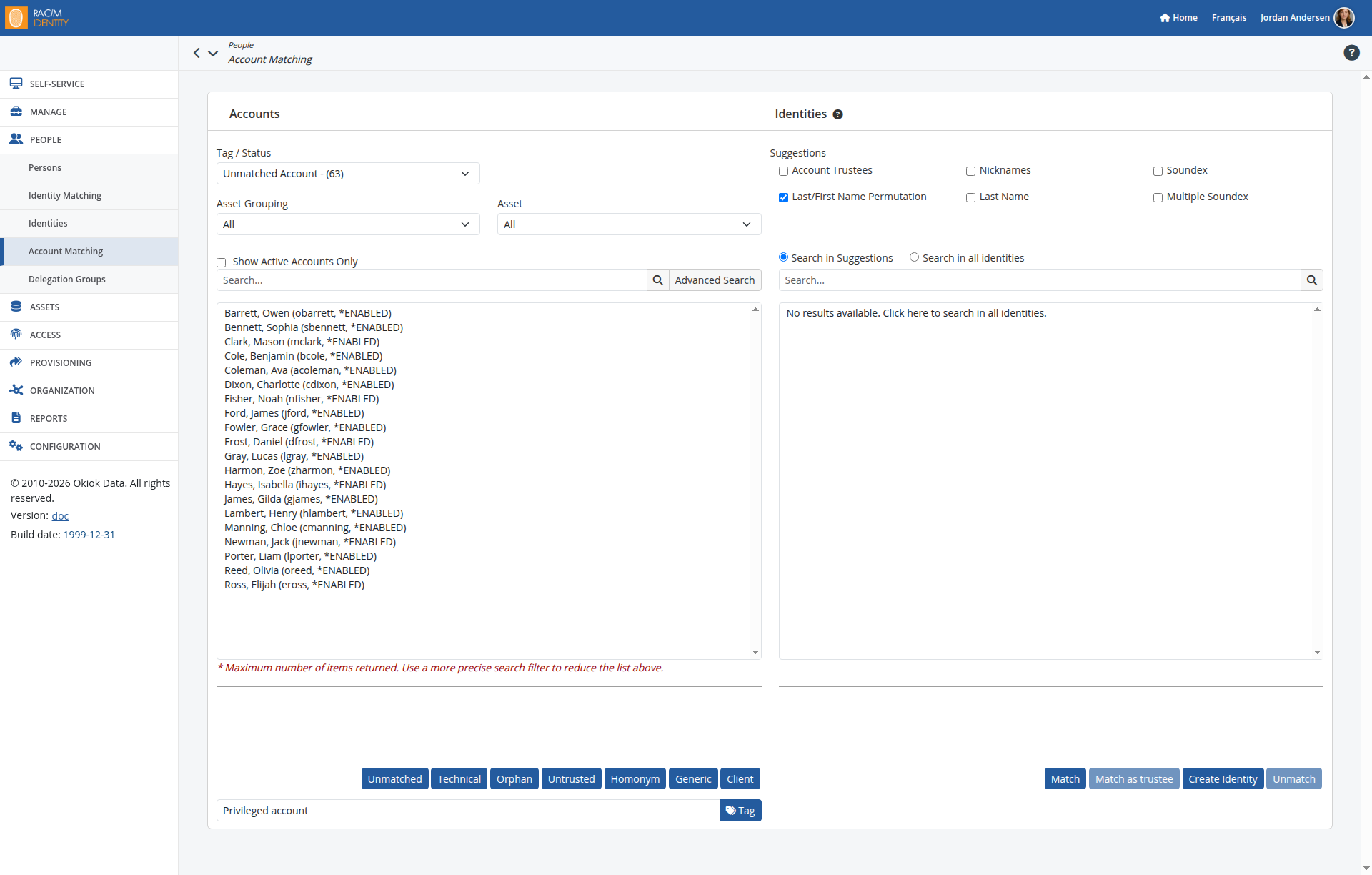Click the Reports document icon
Viewport: 1372px width, 875px height.
[16, 418]
